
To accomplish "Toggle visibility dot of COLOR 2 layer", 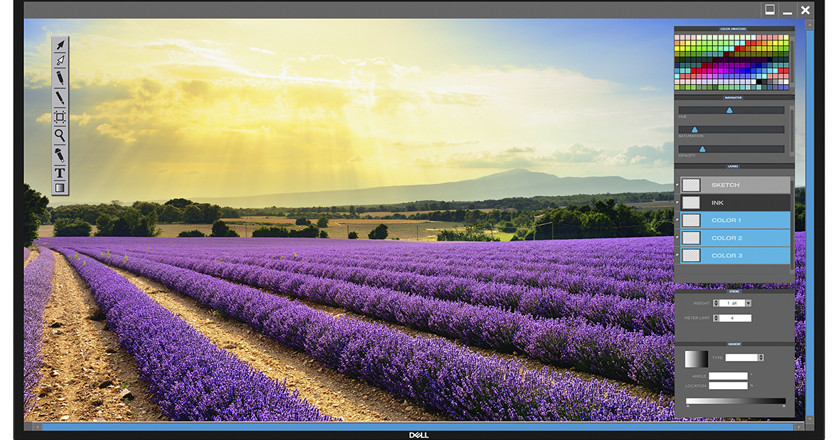I will pyautogui.click(x=677, y=238).
